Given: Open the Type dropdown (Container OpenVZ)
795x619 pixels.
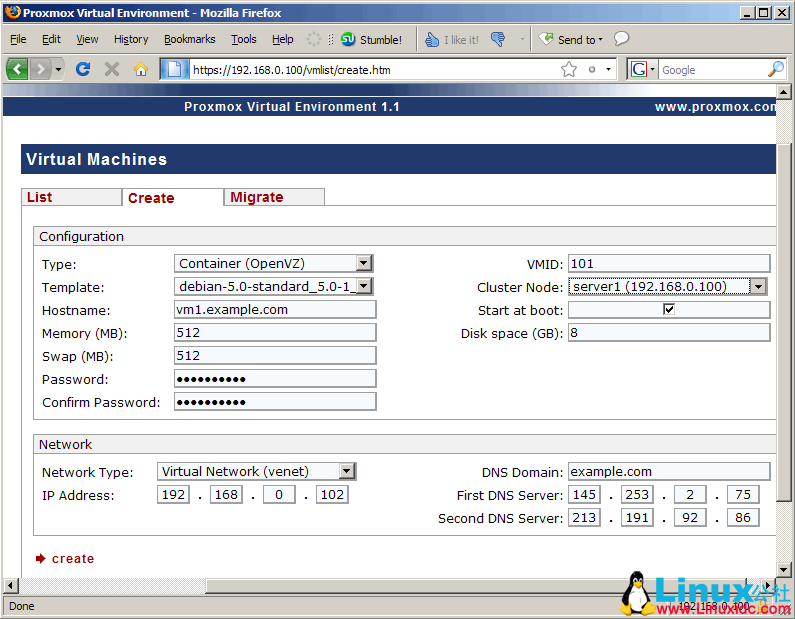Looking at the screenshot, I should pos(364,264).
